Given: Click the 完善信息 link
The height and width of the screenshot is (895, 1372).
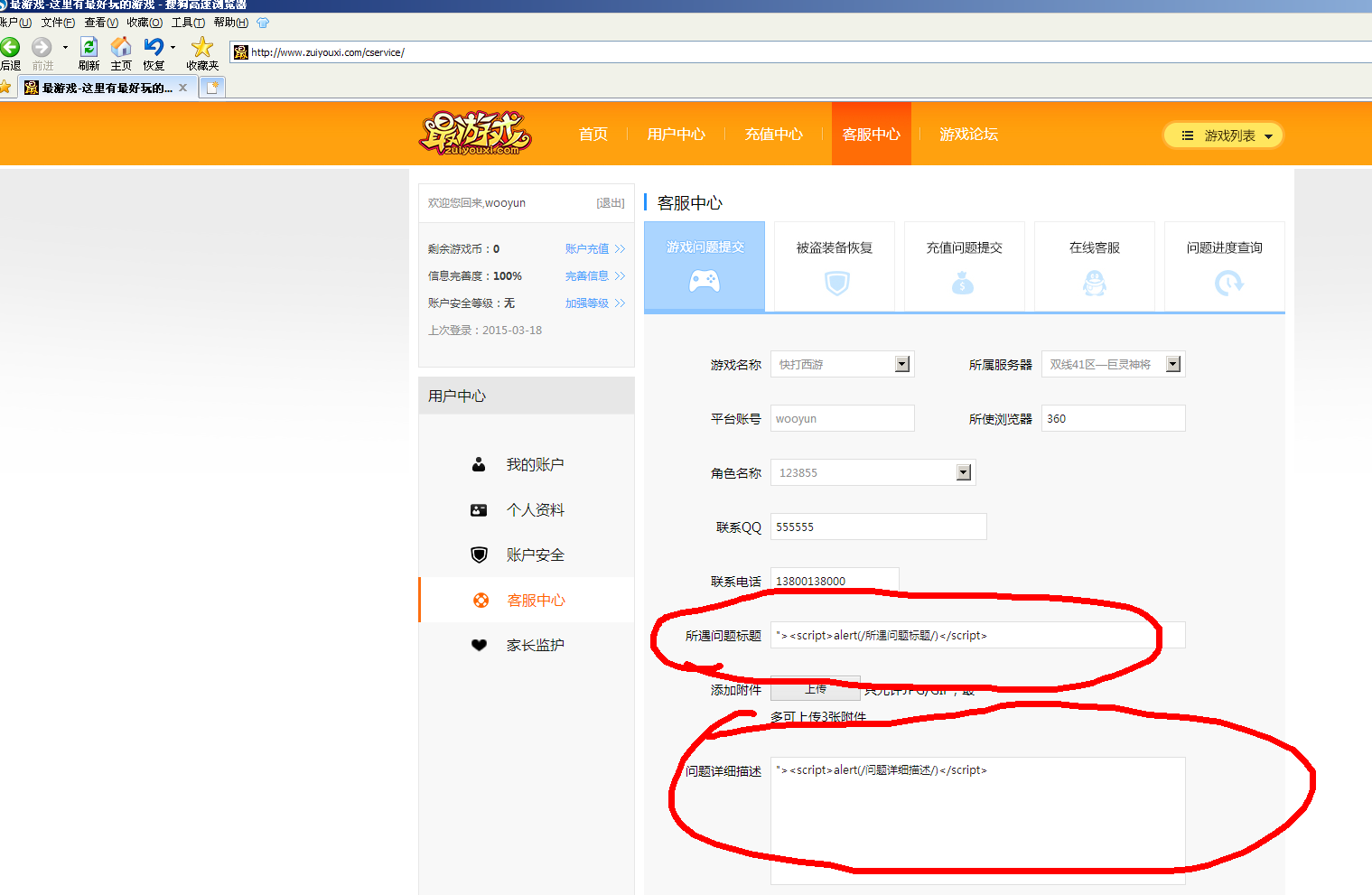Looking at the screenshot, I should pyautogui.click(x=595, y=275).
